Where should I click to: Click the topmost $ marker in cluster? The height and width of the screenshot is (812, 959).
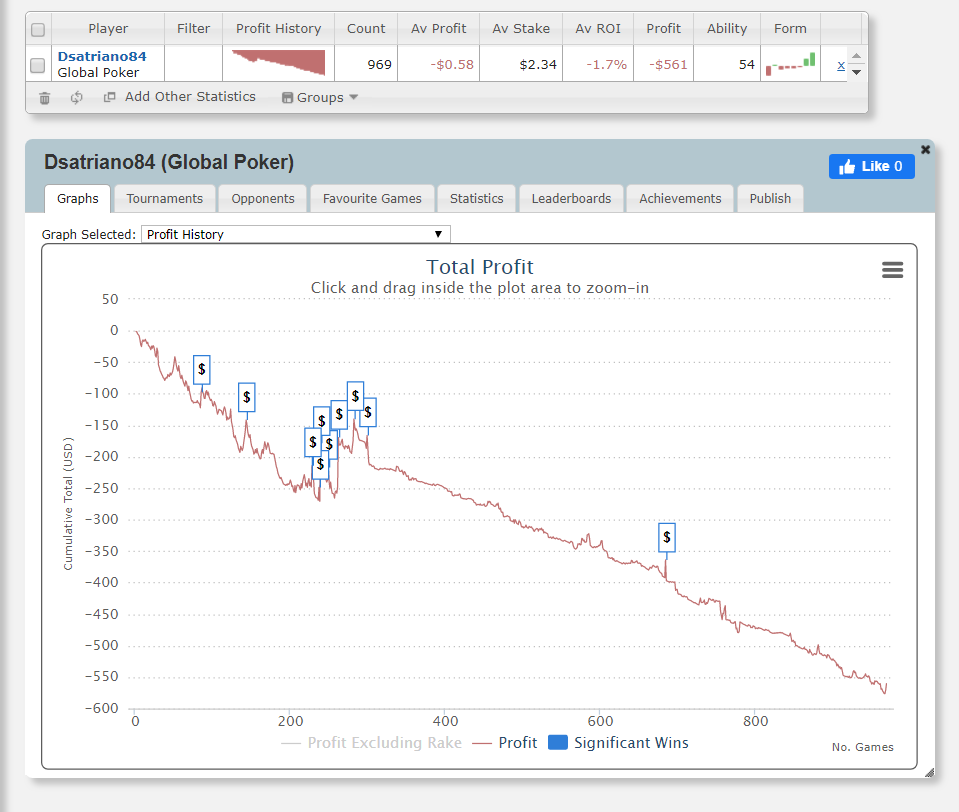pyautogui.click(x=355, y=396)
